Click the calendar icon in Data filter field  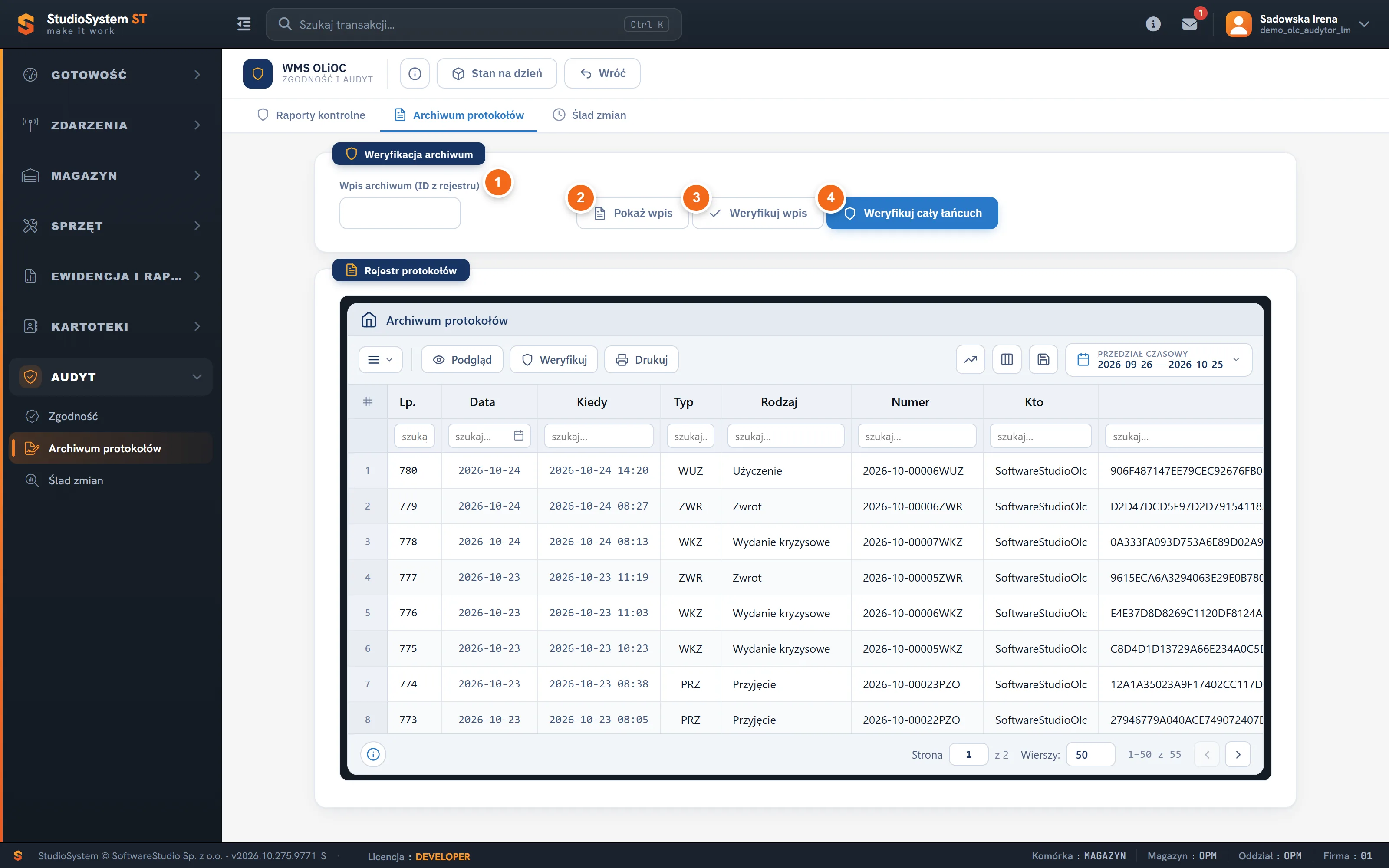[518, 436]
